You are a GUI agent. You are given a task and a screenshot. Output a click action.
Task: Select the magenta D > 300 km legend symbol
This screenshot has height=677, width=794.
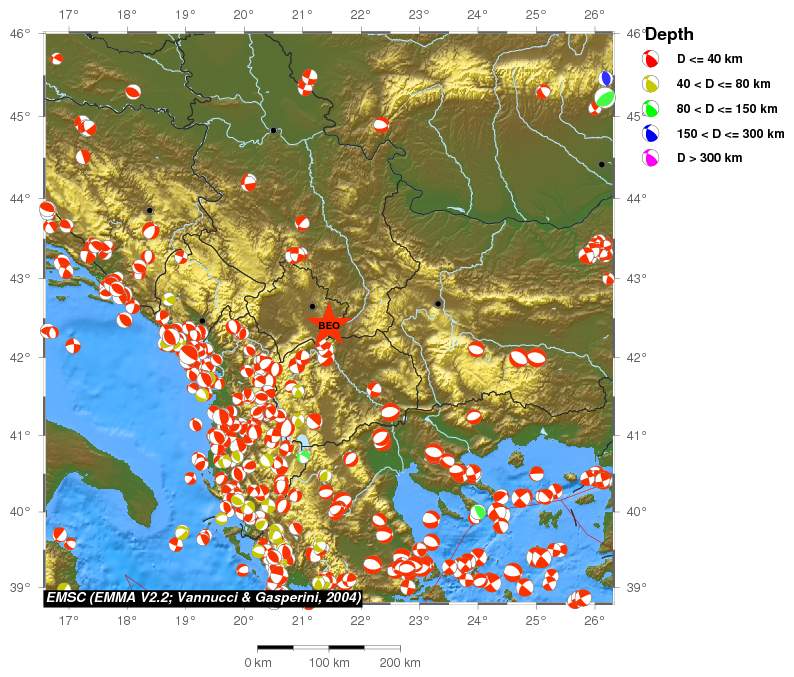[650, 158]
